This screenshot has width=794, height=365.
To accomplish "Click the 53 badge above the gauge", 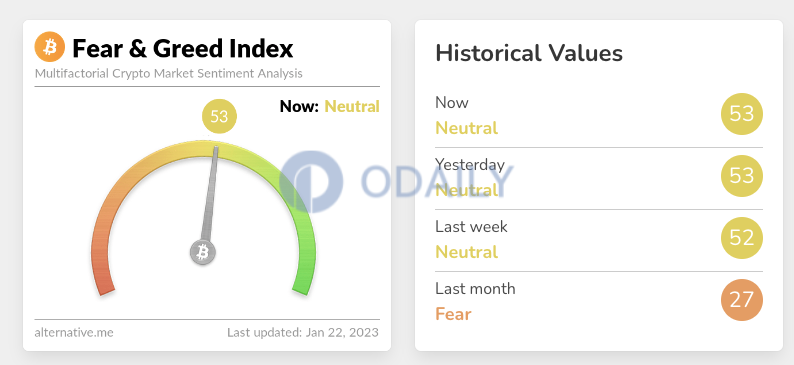I will tap(219, 116).
